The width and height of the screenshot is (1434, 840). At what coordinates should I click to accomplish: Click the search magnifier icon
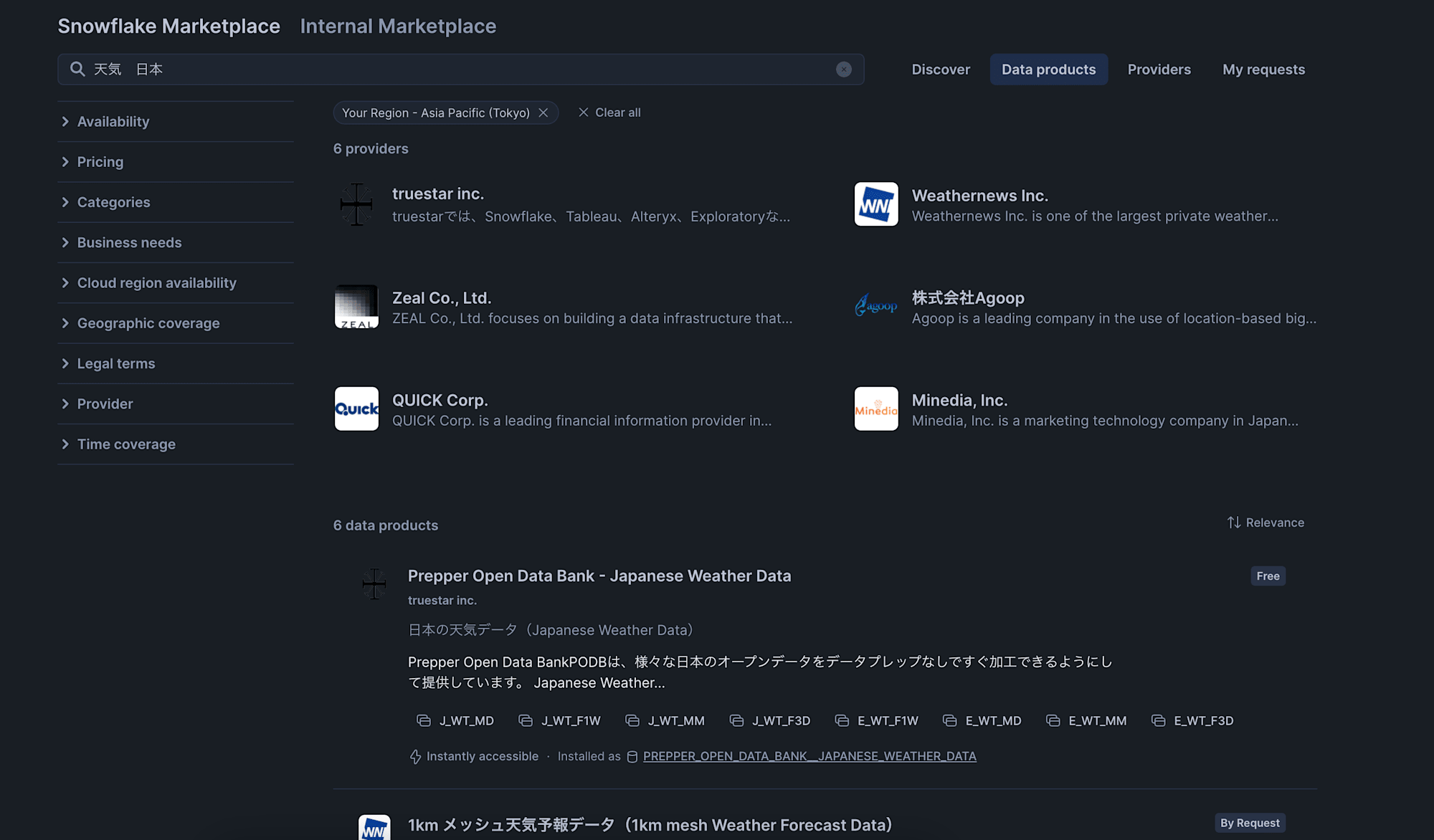pyautogui.click(x=77, y=70)
